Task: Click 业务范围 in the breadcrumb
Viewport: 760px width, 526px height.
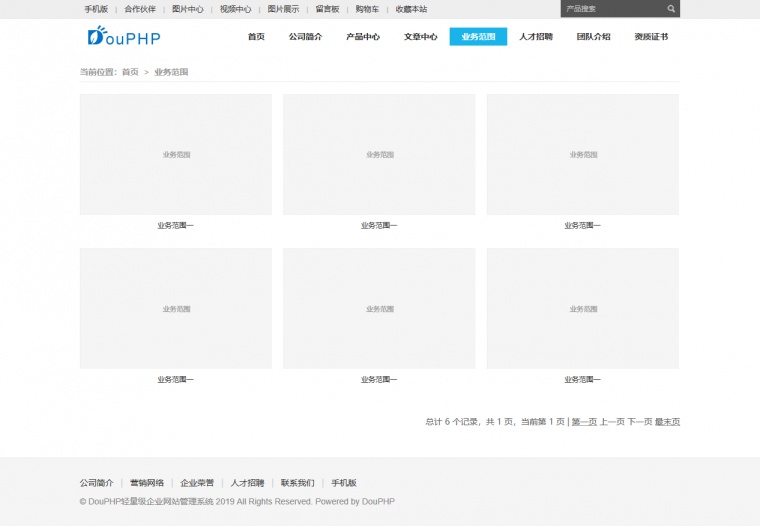Action: click(x=171, y=72)
